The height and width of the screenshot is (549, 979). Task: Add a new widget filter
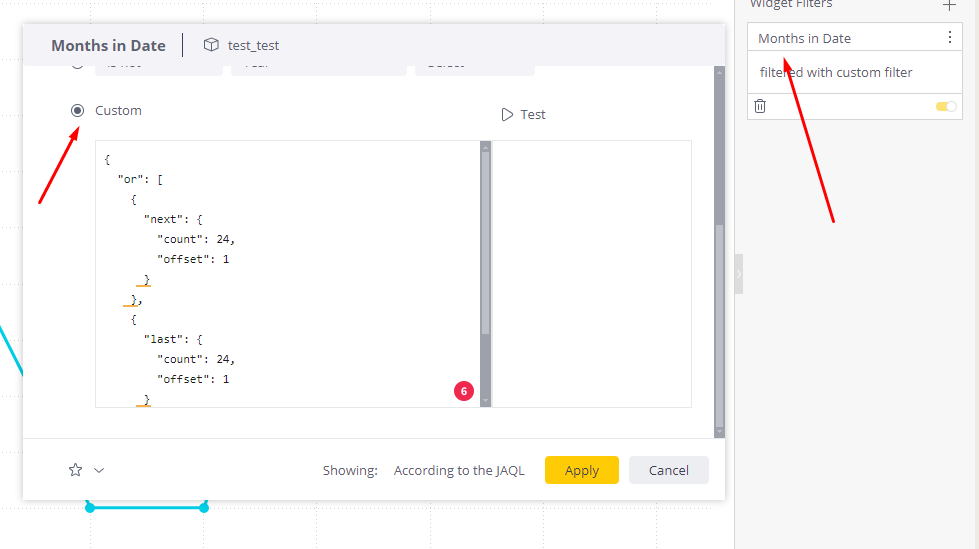pyautogui.click(x=949, y=5)
